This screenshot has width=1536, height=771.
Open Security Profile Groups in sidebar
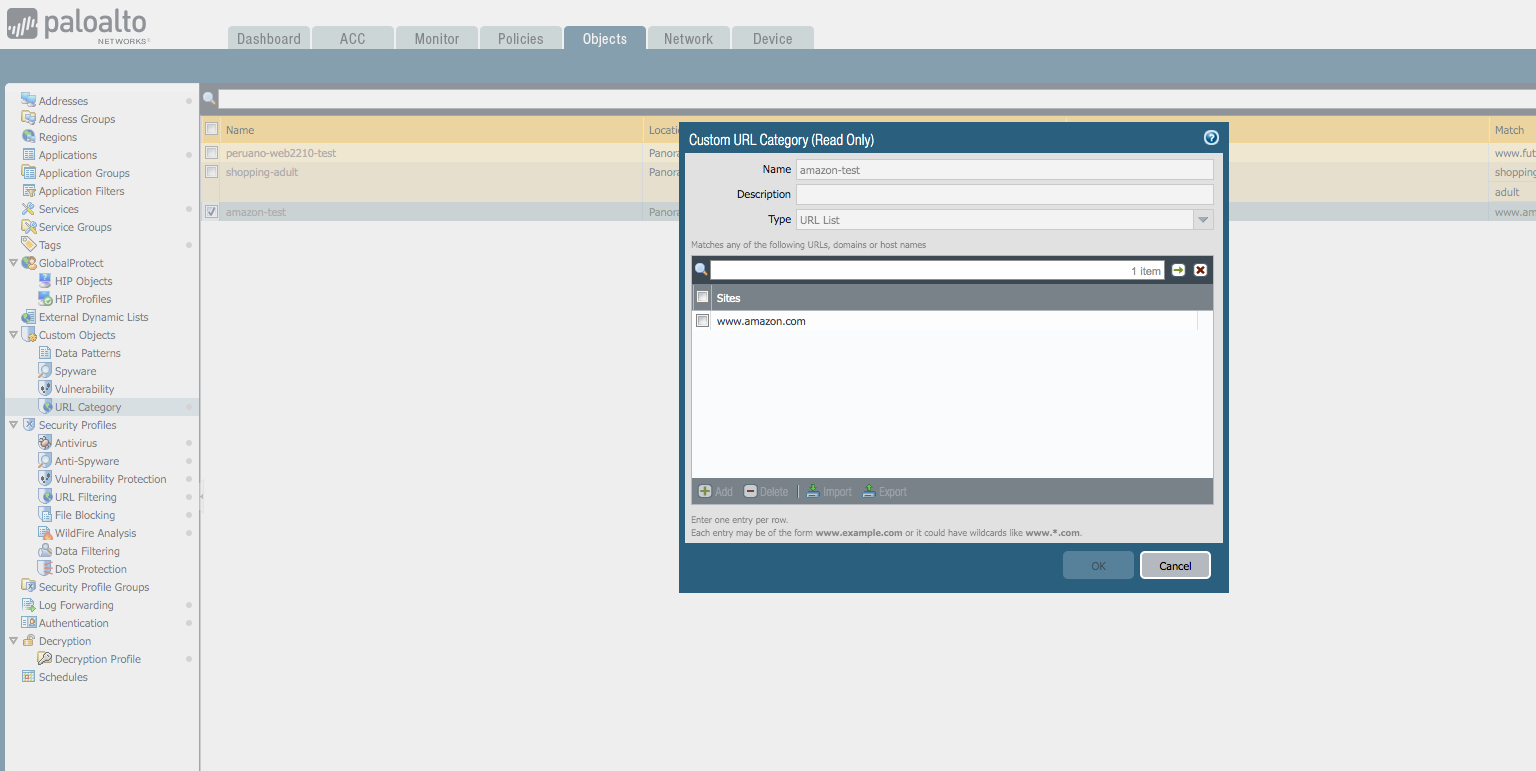(94, 587)
